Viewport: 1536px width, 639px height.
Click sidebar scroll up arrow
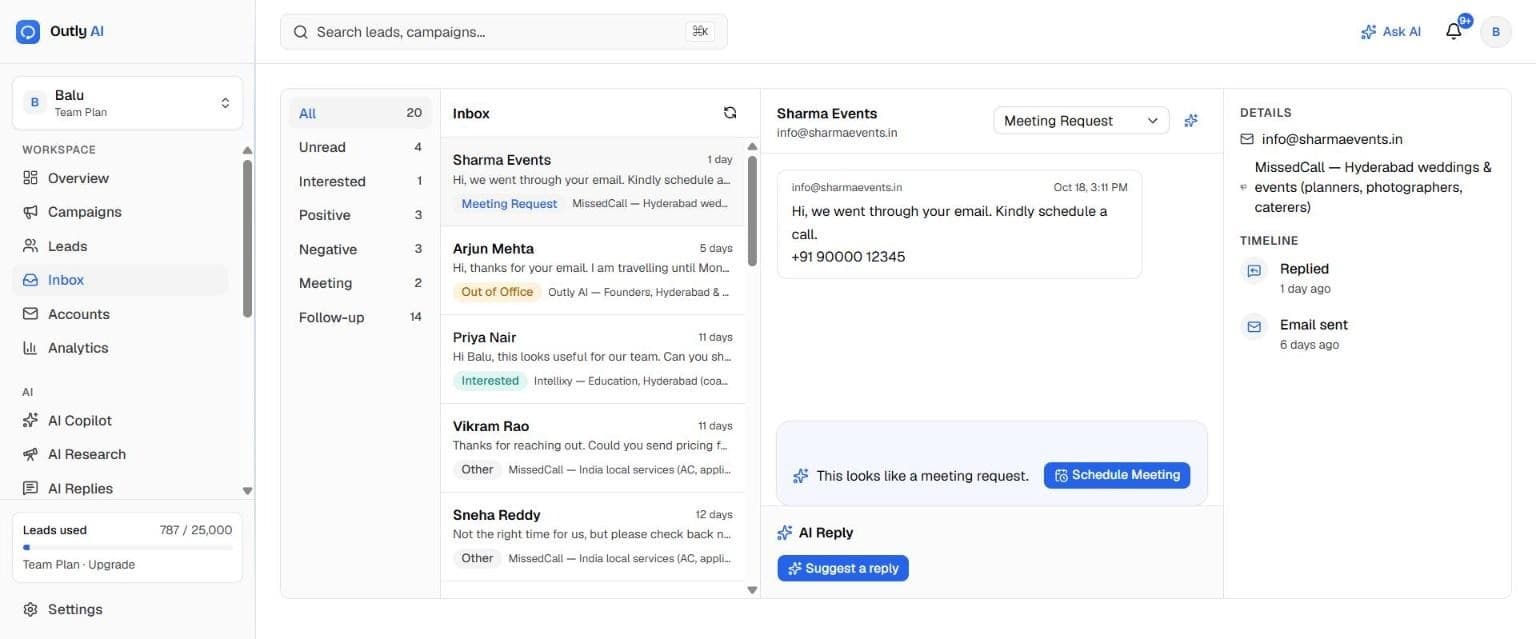coord(247,150)
